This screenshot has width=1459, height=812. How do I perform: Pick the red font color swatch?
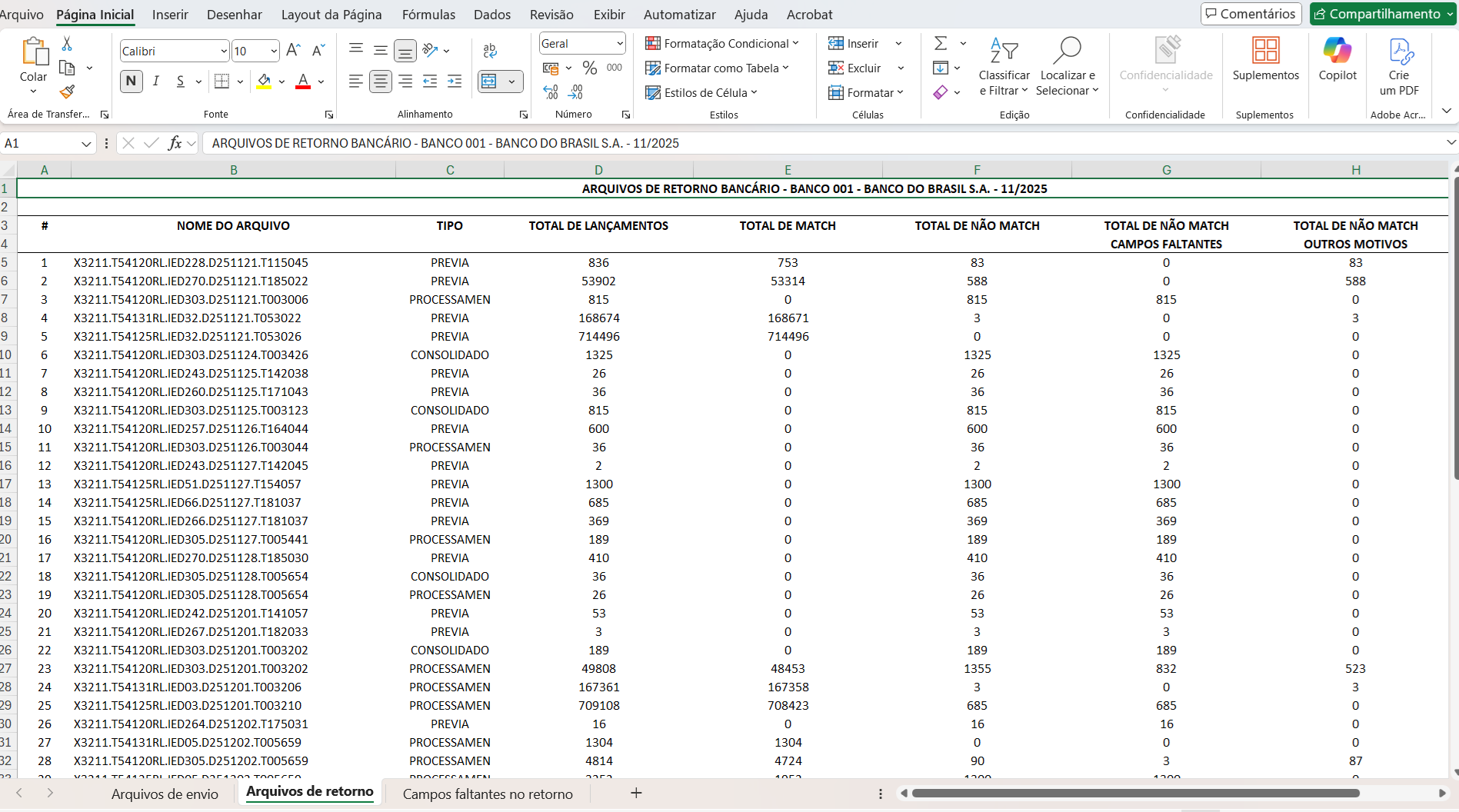coord(302,86)
